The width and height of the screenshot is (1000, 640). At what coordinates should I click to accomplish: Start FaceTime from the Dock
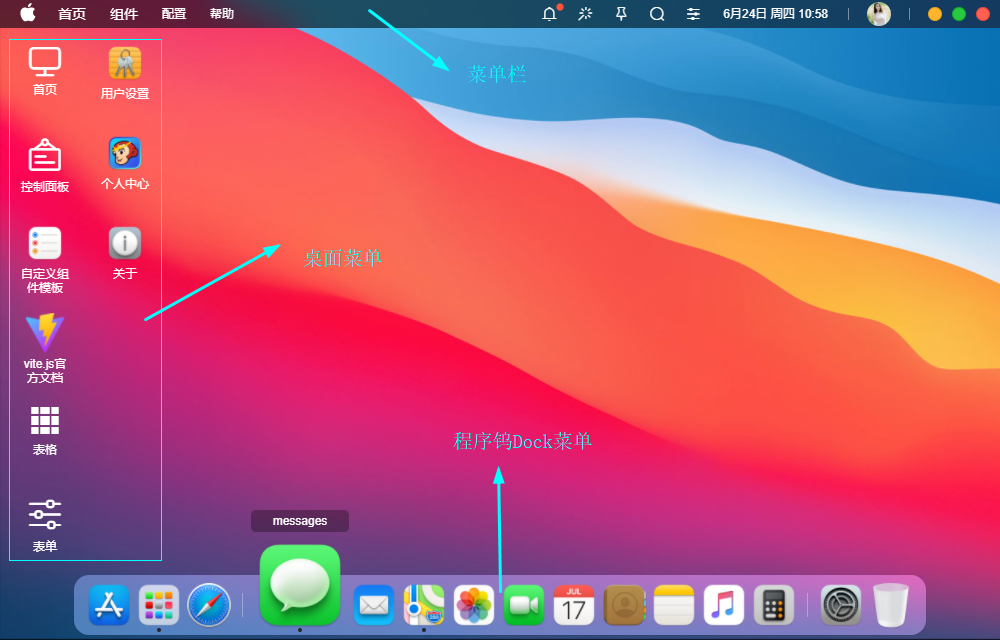click(x=524, y=605)
